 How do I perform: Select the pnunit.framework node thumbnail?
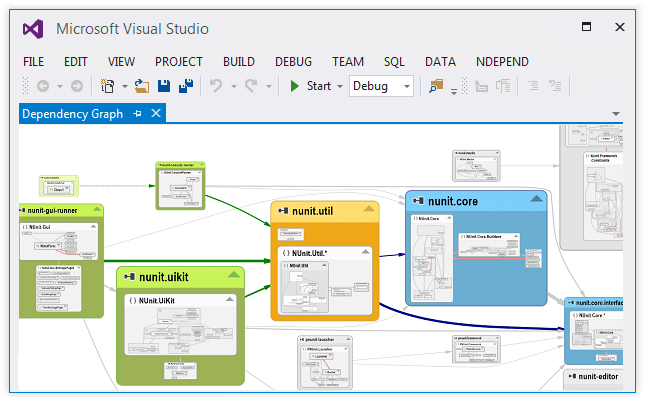pos(476,349)
